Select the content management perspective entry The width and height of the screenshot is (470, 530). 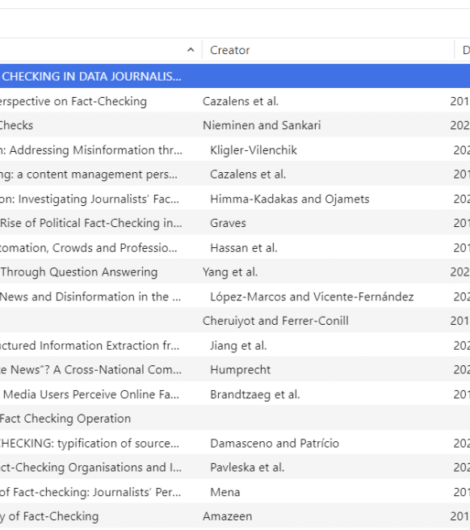(x=235, y=174)
